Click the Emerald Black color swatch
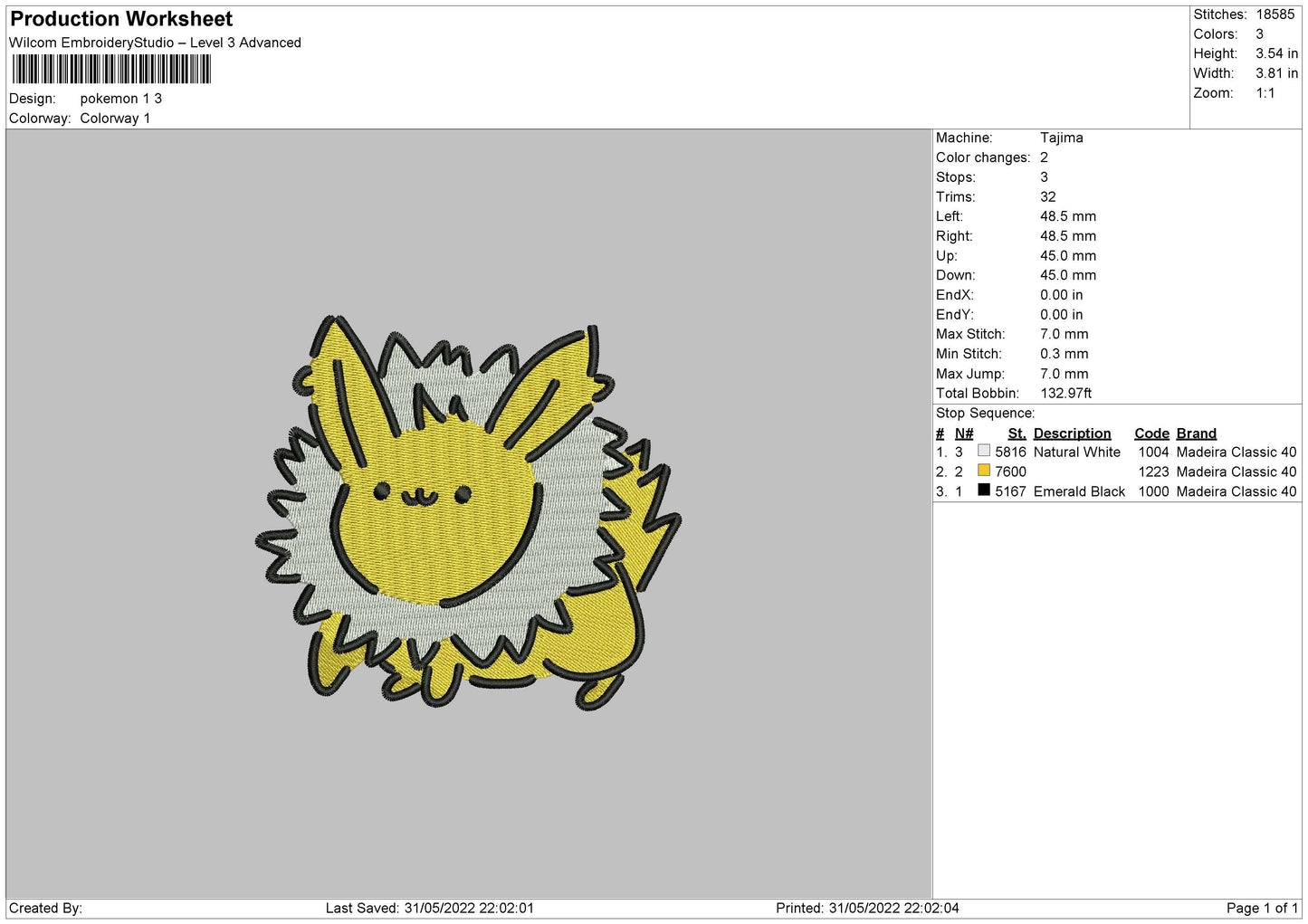The width and height of the screenshot is (1308, 924). point(984,490)
